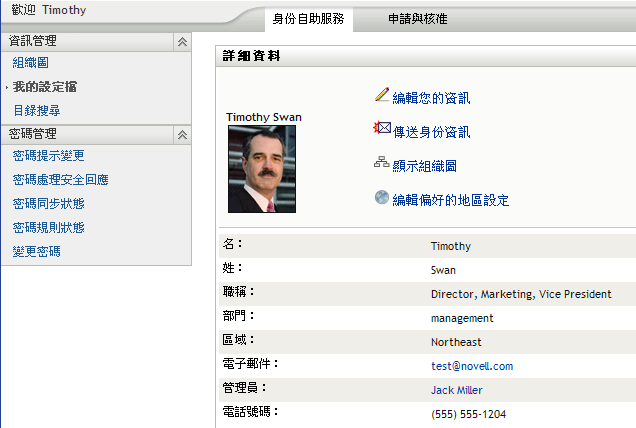This screenshot has width=636, height=428.
Task: Open 變更密碼 link
Action: (x=37, y=252)
